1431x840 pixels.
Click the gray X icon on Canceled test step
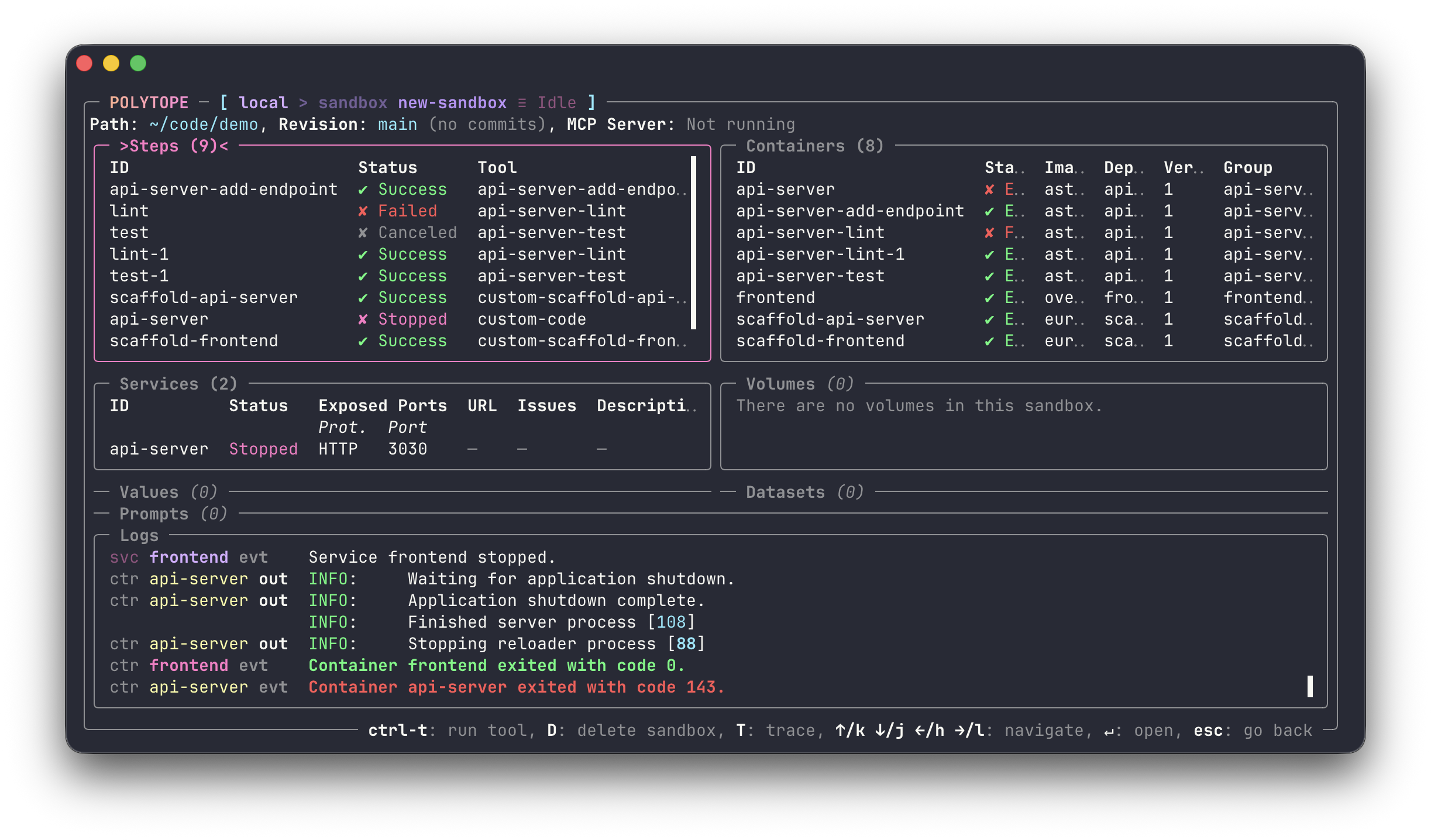363,233
